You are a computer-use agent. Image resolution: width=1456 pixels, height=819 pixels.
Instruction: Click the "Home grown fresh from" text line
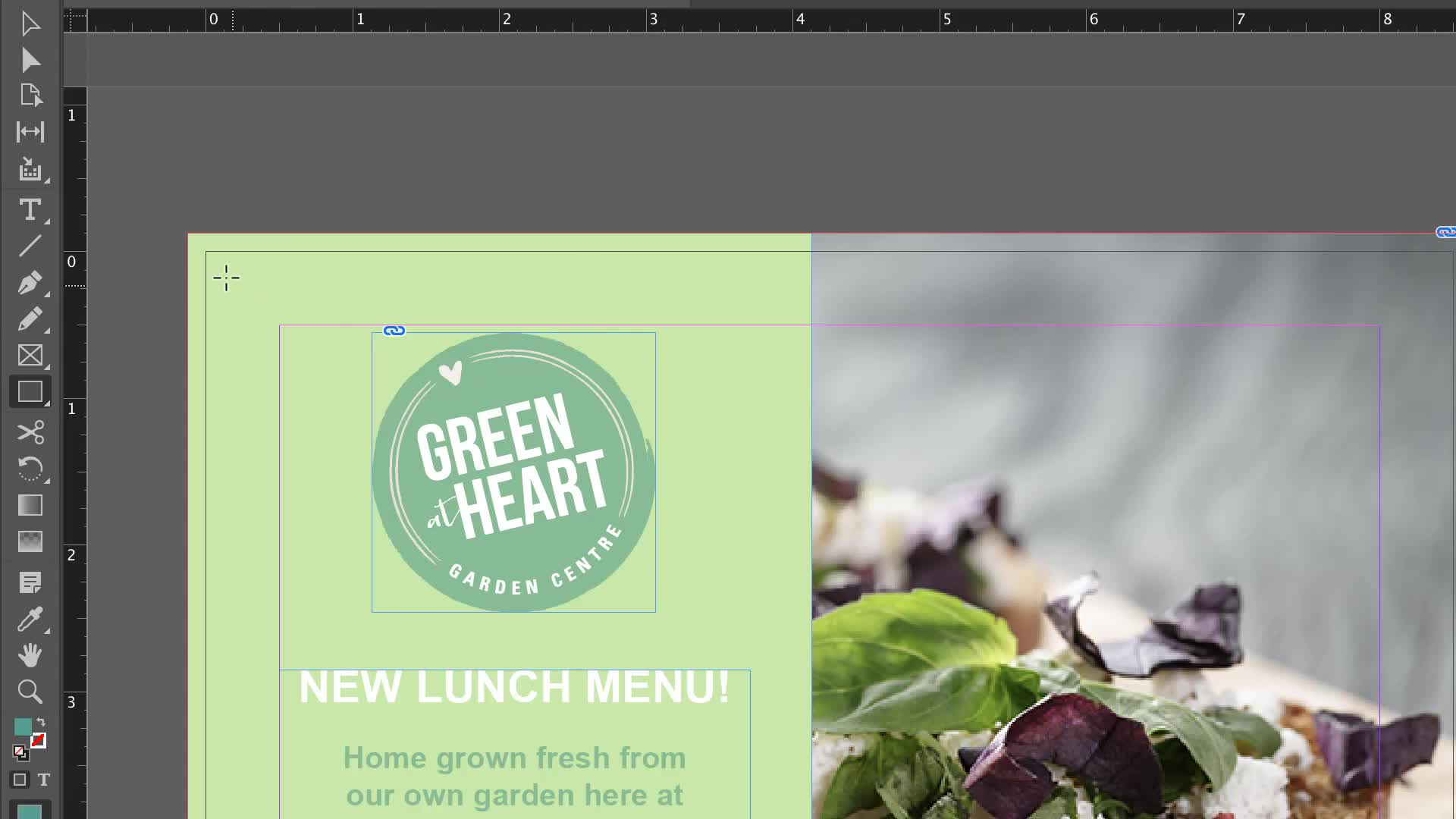[514, 758]
